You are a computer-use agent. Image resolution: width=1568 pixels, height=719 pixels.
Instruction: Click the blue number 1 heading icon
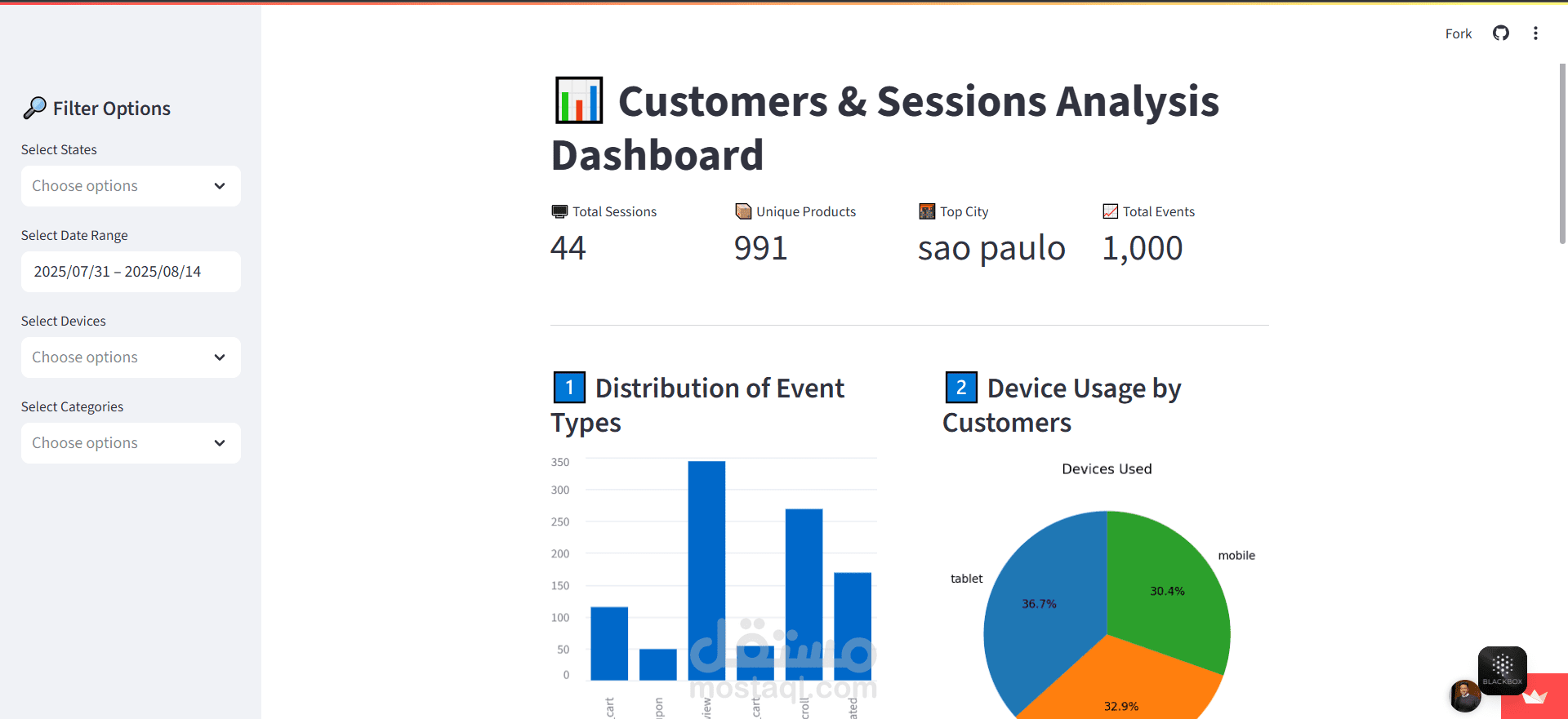click(x=569, y=388)
